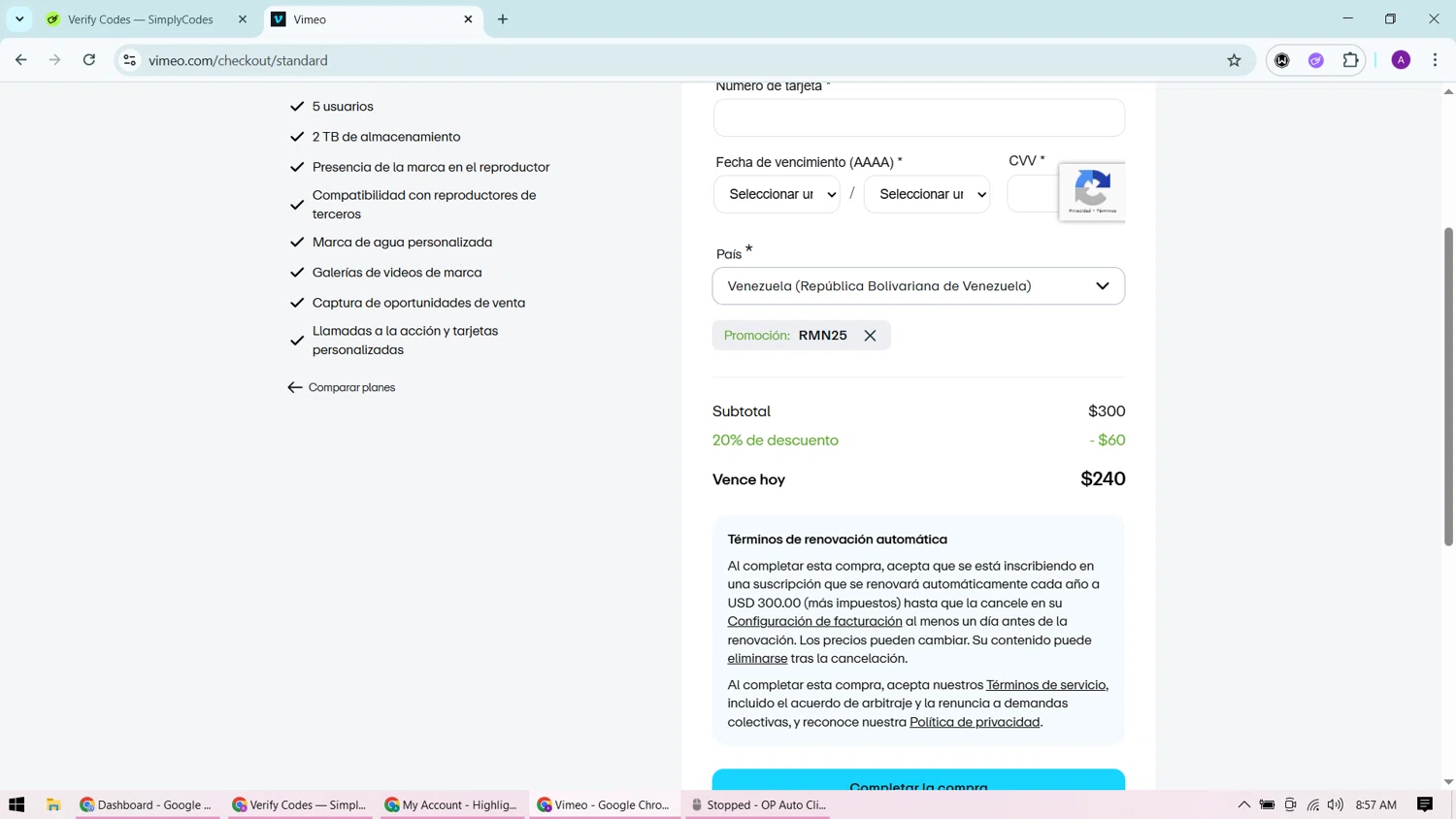1456x819 pixels.
Task: Open the browser Extensions puzzle icon
Action: [1350, 60]
